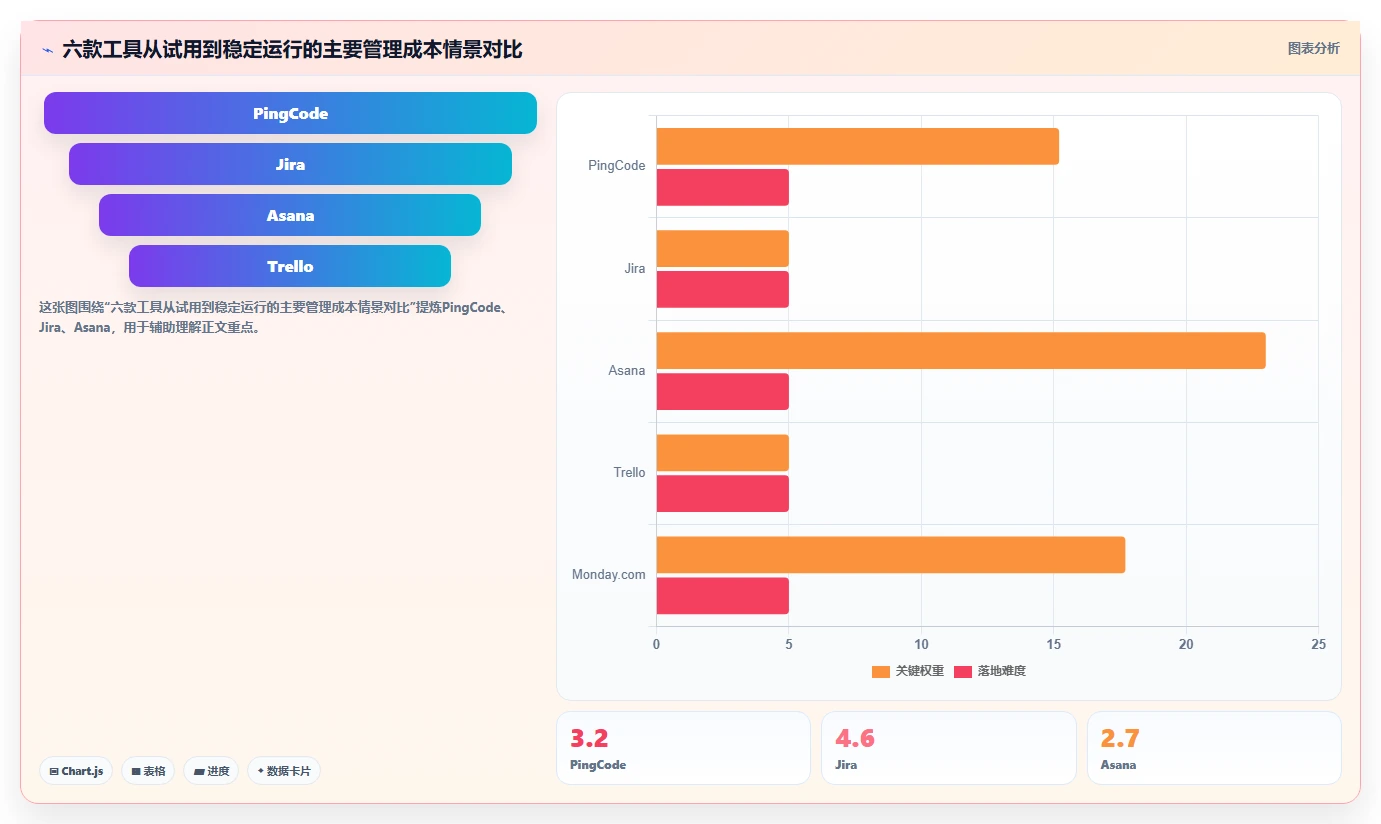Open the 2.7 Asana data card
1381x824 pixels.
[1214, 748]
